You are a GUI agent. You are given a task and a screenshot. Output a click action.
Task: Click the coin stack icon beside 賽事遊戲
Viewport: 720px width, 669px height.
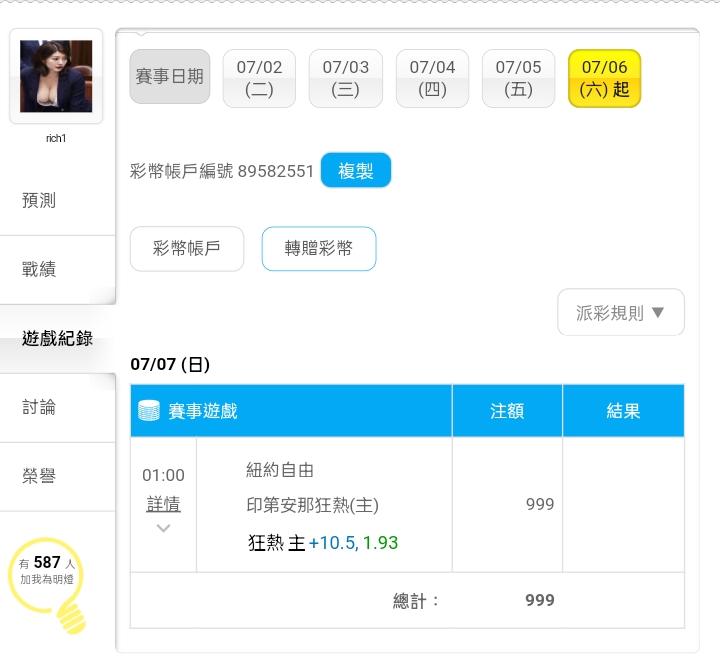(149, 410)
